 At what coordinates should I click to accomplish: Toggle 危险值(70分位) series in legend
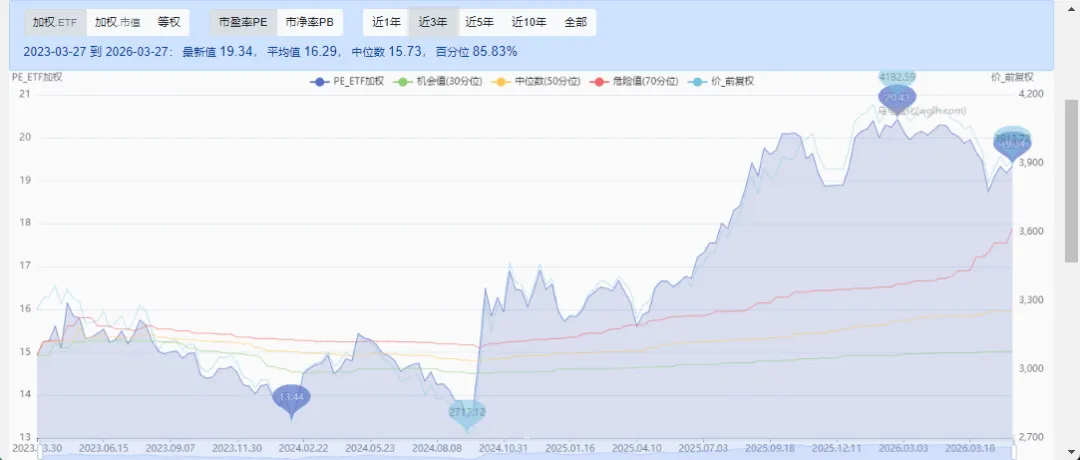(x=634, y=81)
